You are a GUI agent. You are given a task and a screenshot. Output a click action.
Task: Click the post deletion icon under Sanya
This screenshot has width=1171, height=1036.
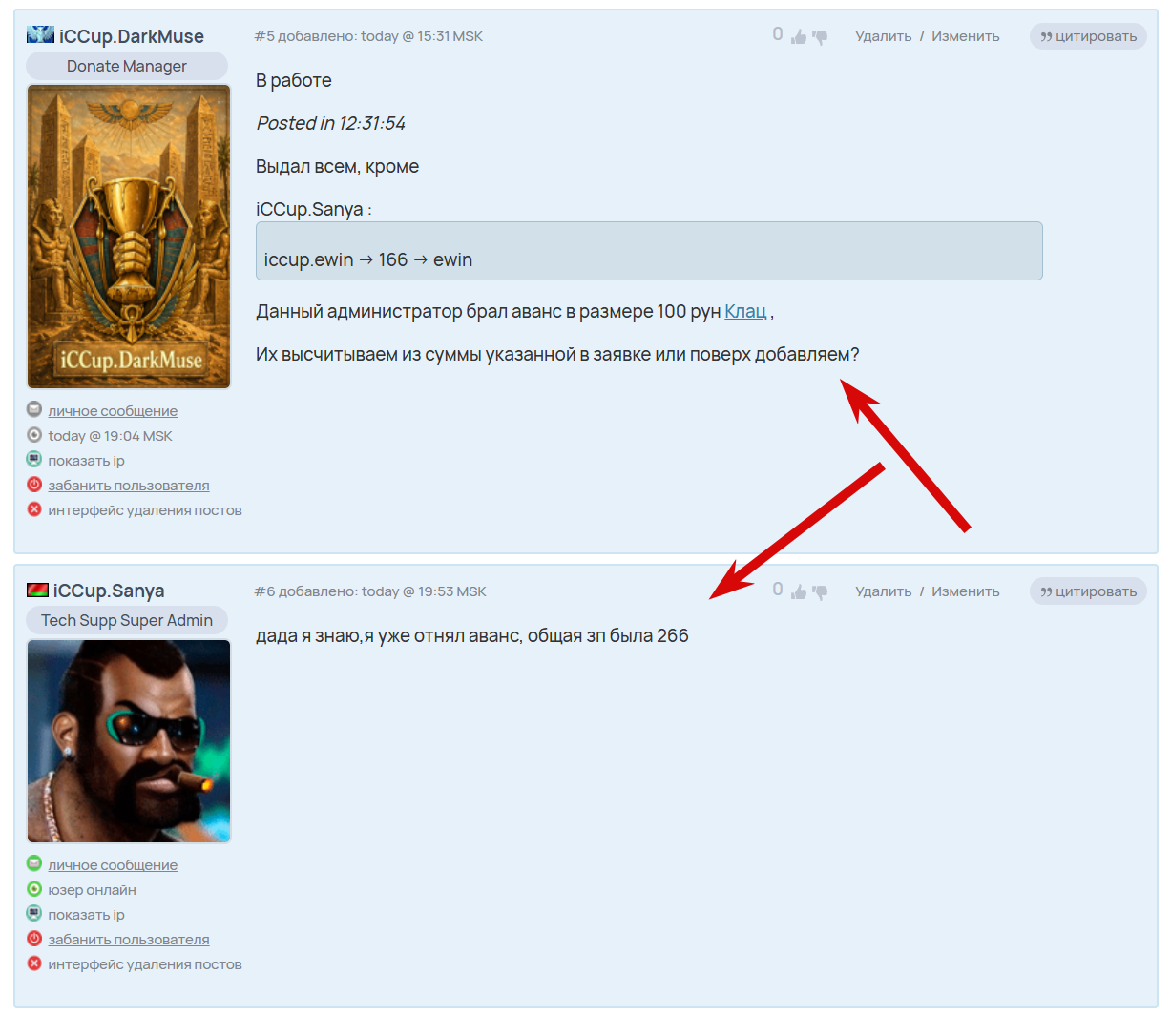coord(34,963)
